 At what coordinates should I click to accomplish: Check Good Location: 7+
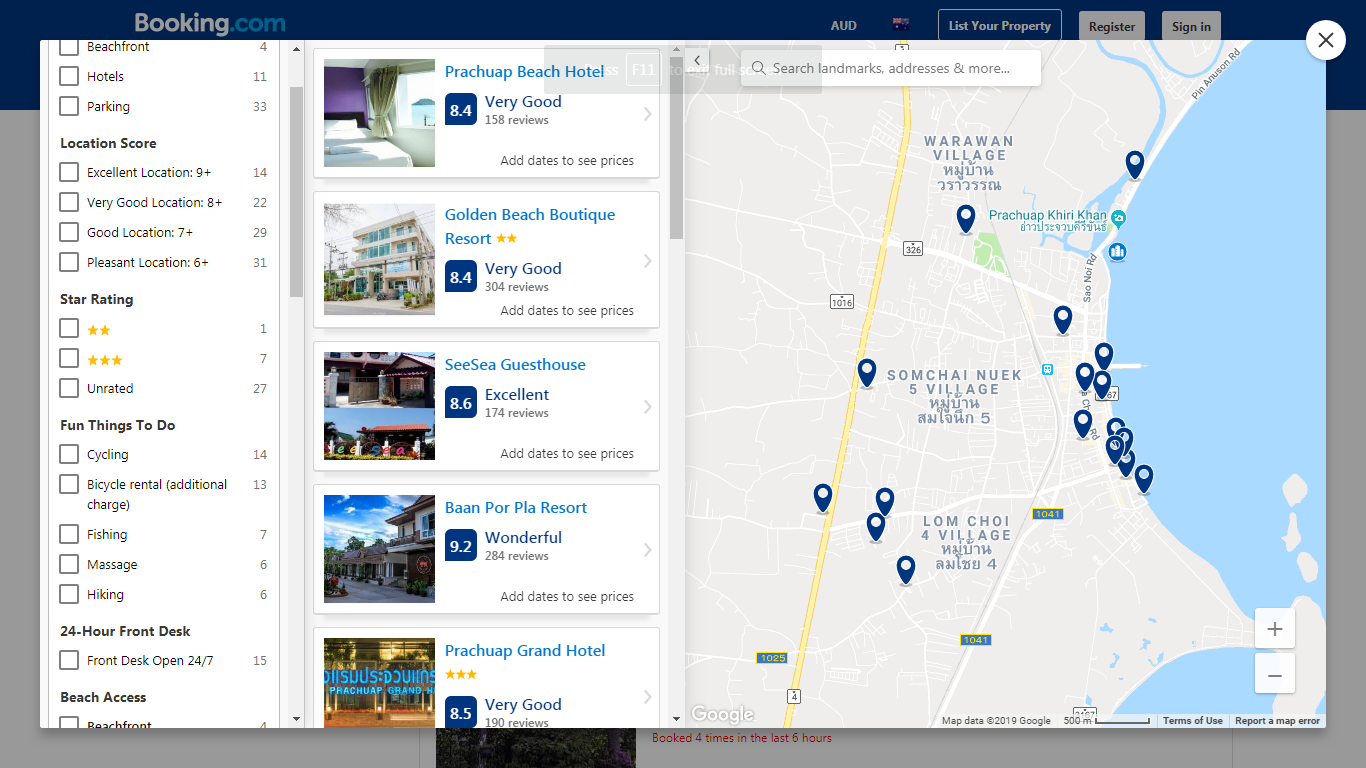tap(69, 232)
